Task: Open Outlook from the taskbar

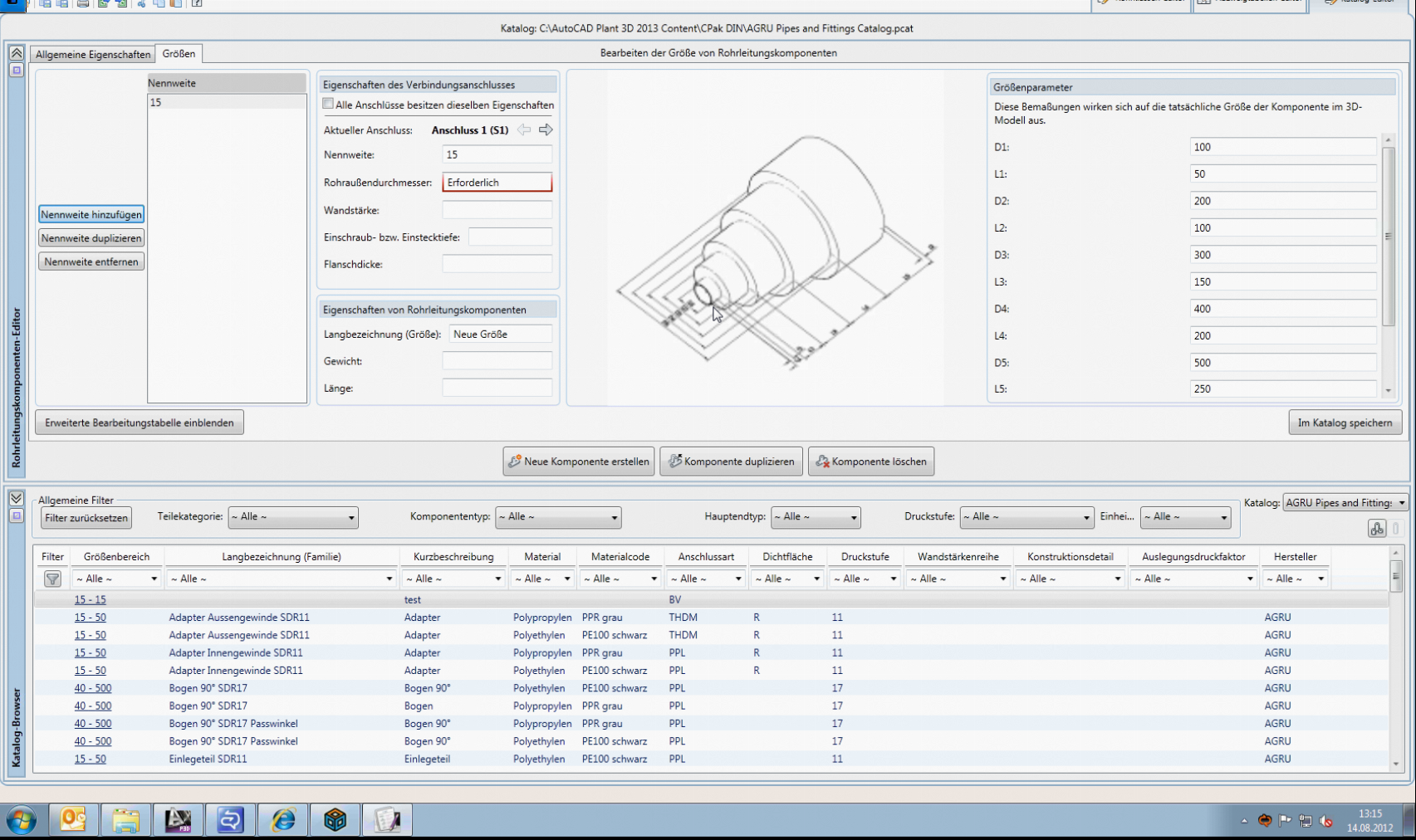Action: click(x=73, y=820)
